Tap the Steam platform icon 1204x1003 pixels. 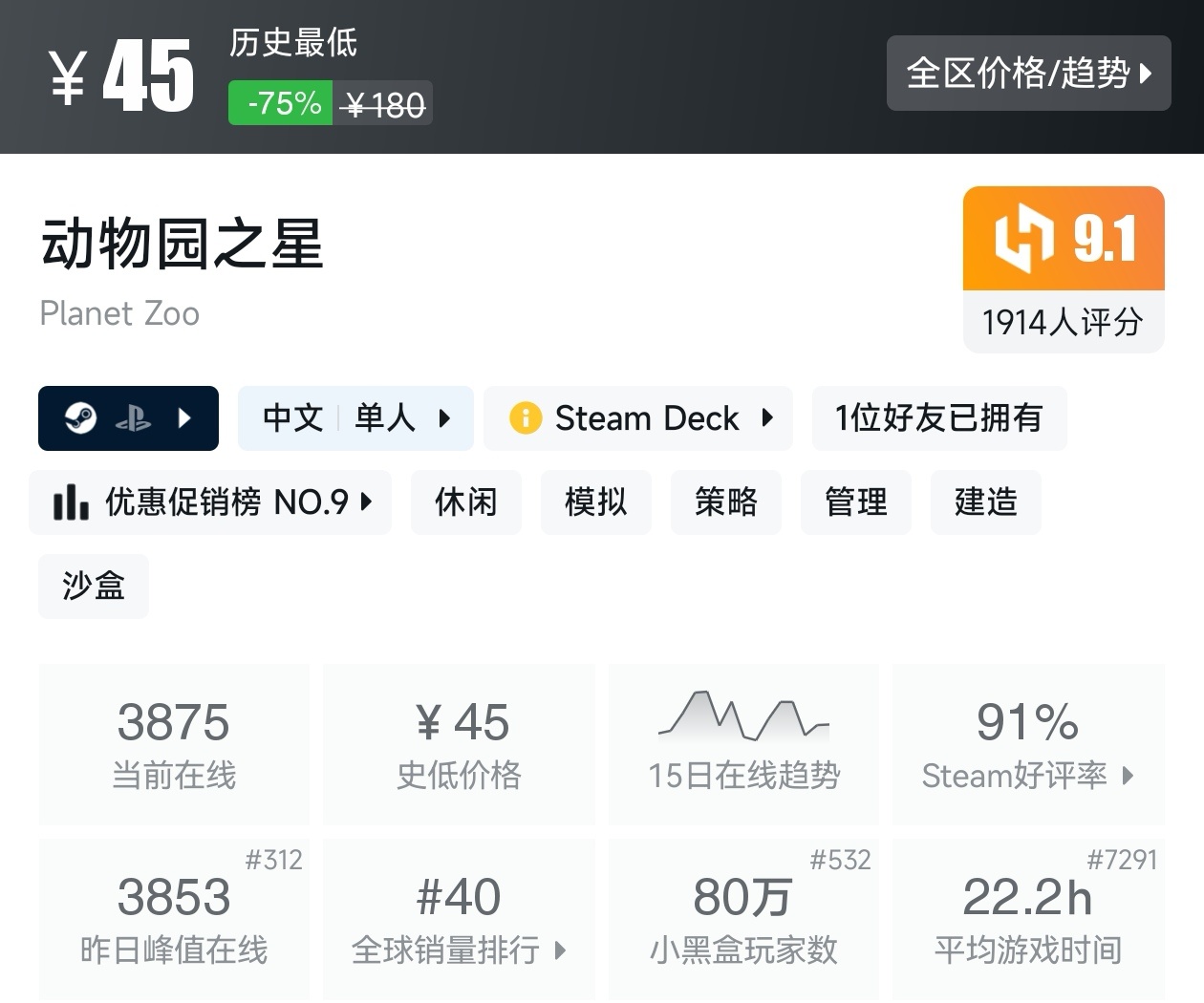click(x=80, y=417)
